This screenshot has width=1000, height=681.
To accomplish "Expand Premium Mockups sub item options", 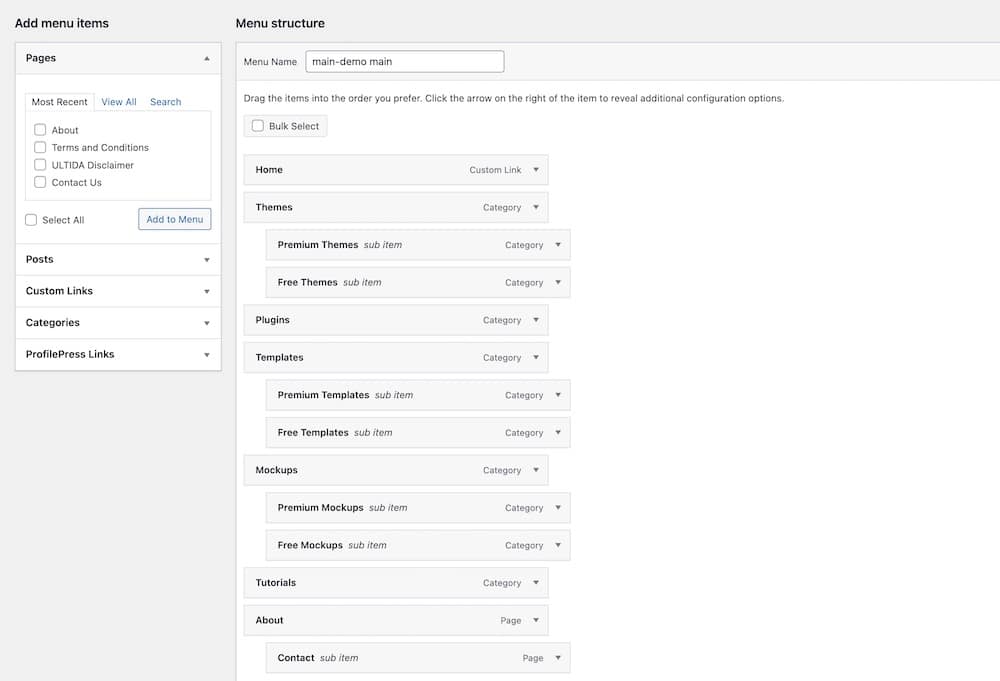I will point(558,508).
